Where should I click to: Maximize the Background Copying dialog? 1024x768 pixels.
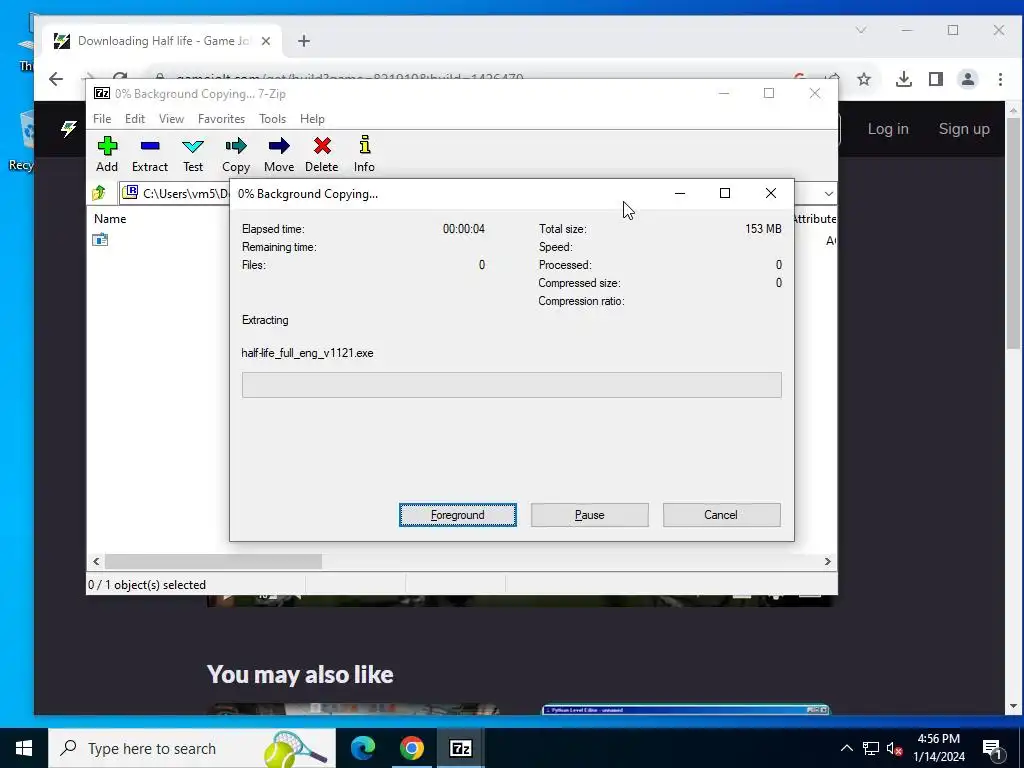(724, 193)
